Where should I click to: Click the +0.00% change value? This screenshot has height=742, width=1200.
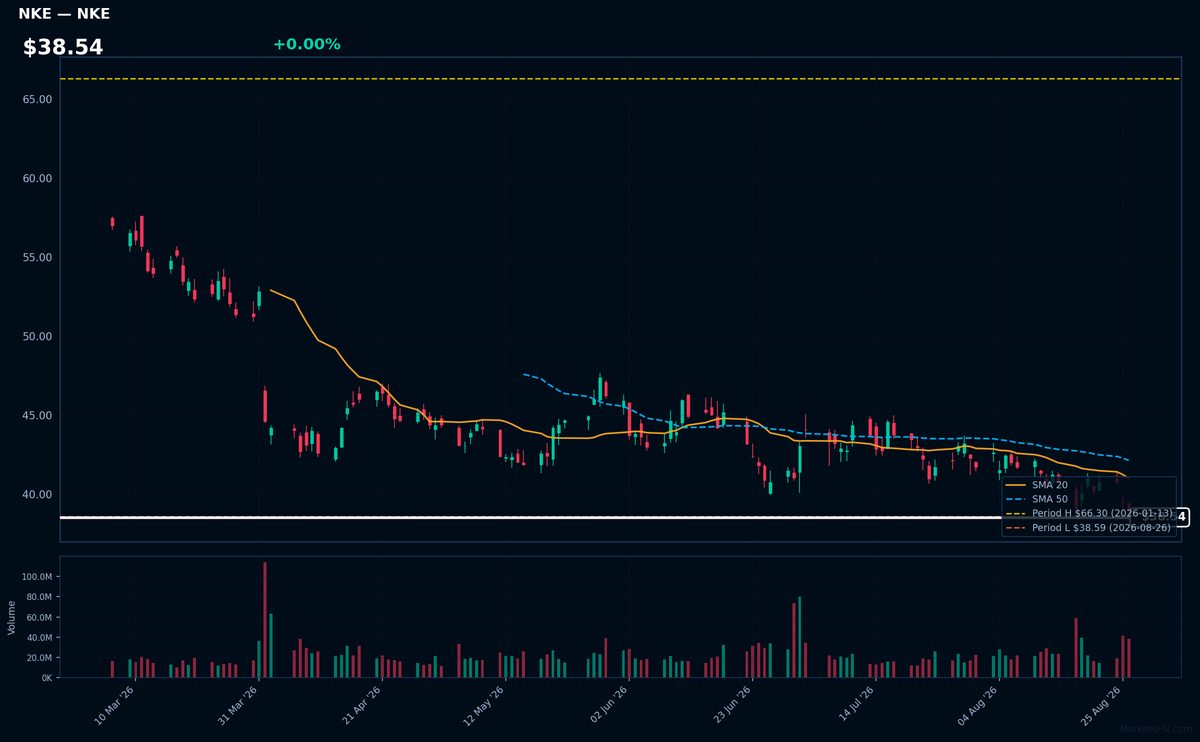coord(306,44)
